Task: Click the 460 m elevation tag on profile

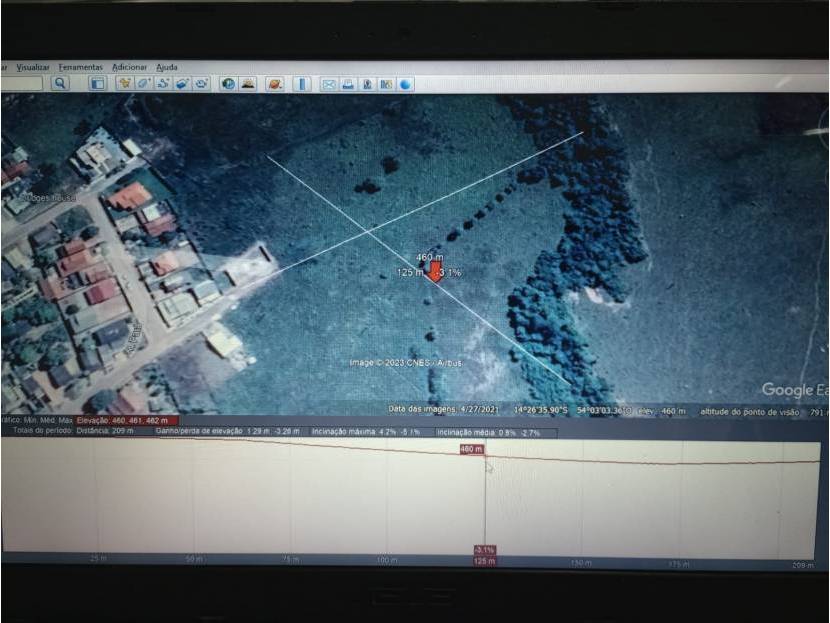Action: coord(471,449)
